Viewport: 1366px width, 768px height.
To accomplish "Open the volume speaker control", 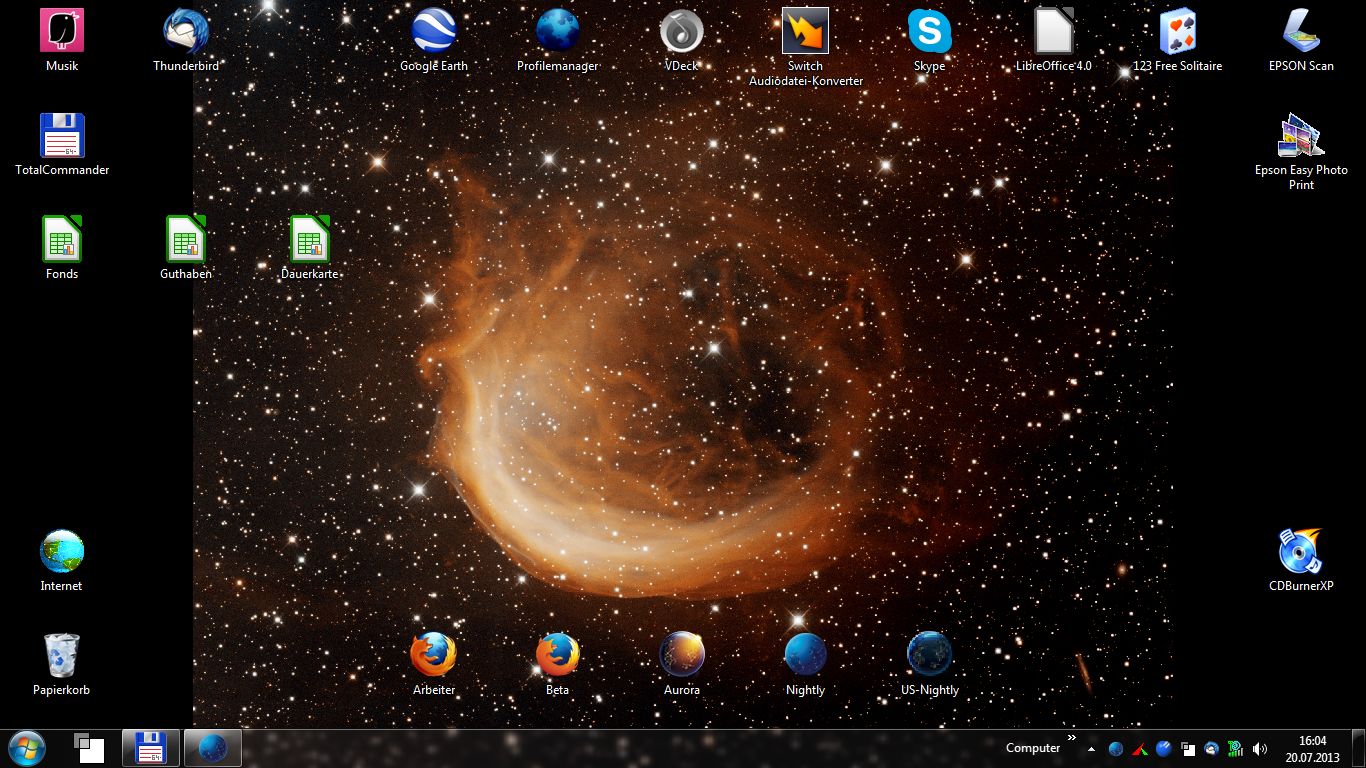I will click(x=1259, y=749).
